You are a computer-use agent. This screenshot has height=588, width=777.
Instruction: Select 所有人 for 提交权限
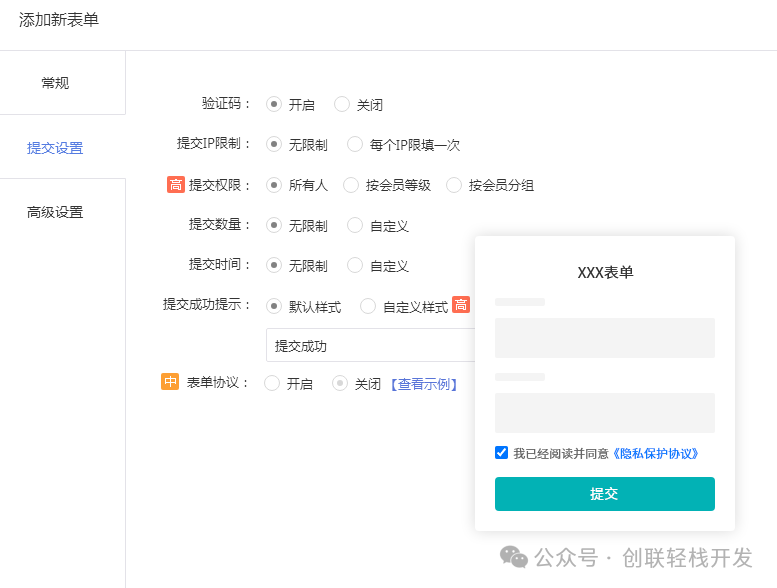pos(274,185)
